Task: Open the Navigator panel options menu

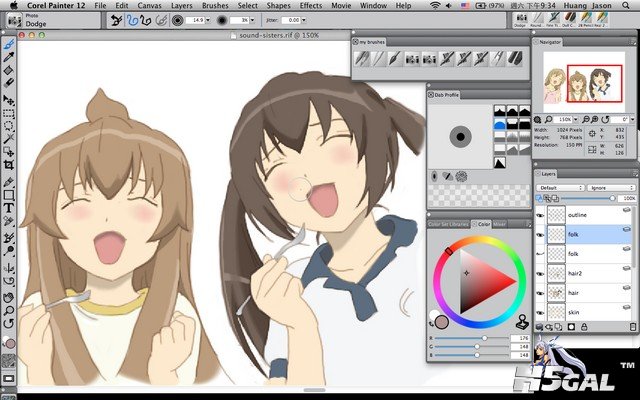Action: [x=632, y=42]
